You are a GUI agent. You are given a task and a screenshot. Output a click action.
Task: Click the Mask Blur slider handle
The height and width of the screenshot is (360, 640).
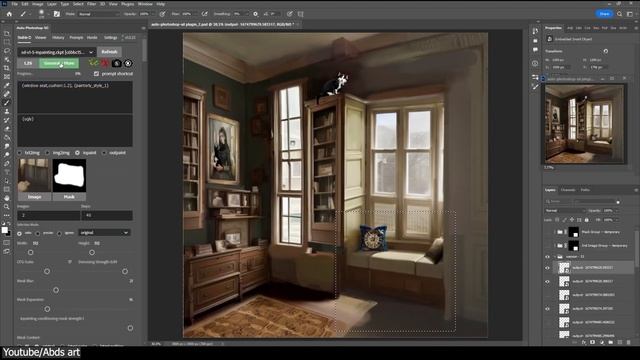click(x=56, y=290)
